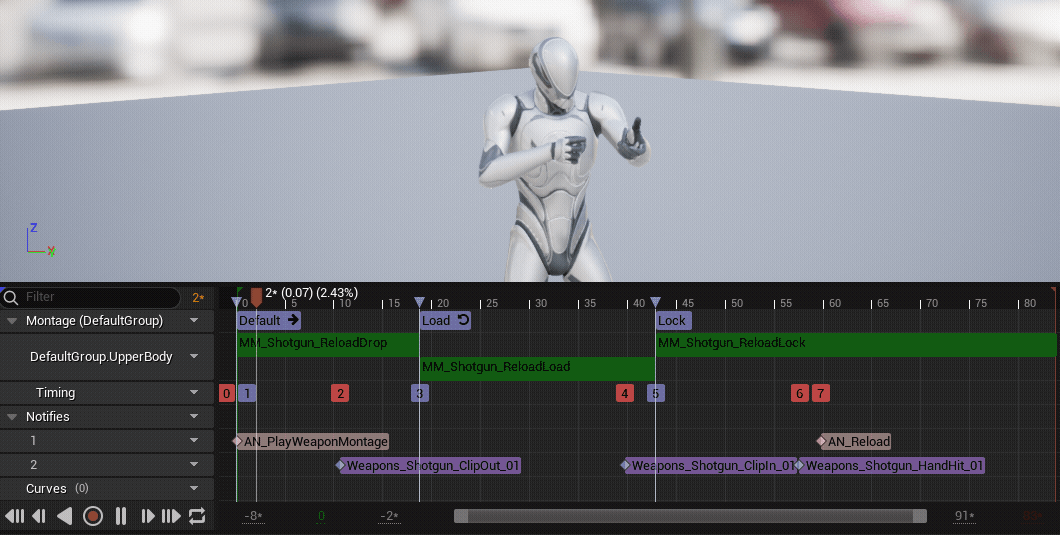The image size is (1060, 535).
Task: Step back to the previous frame
Action: pyautogui.click(x=39, y=516)
